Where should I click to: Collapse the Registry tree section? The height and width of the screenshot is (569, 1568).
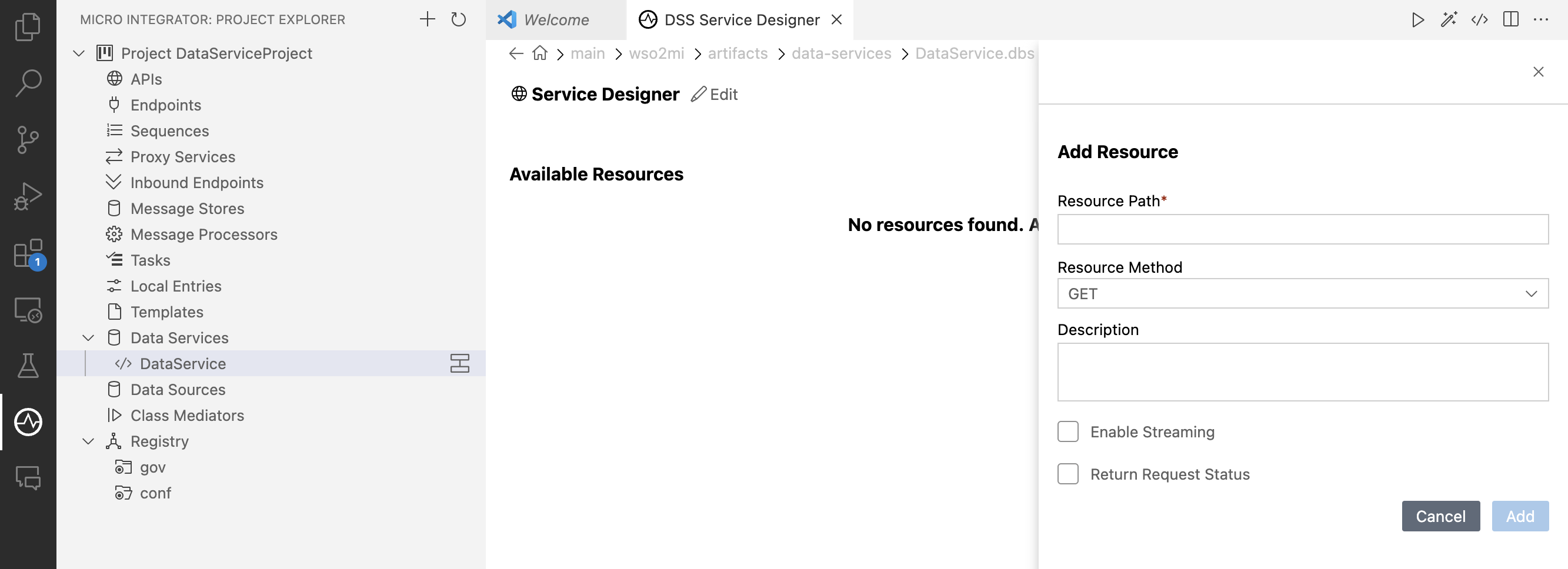pyautogui.click(x=88, y=441)
